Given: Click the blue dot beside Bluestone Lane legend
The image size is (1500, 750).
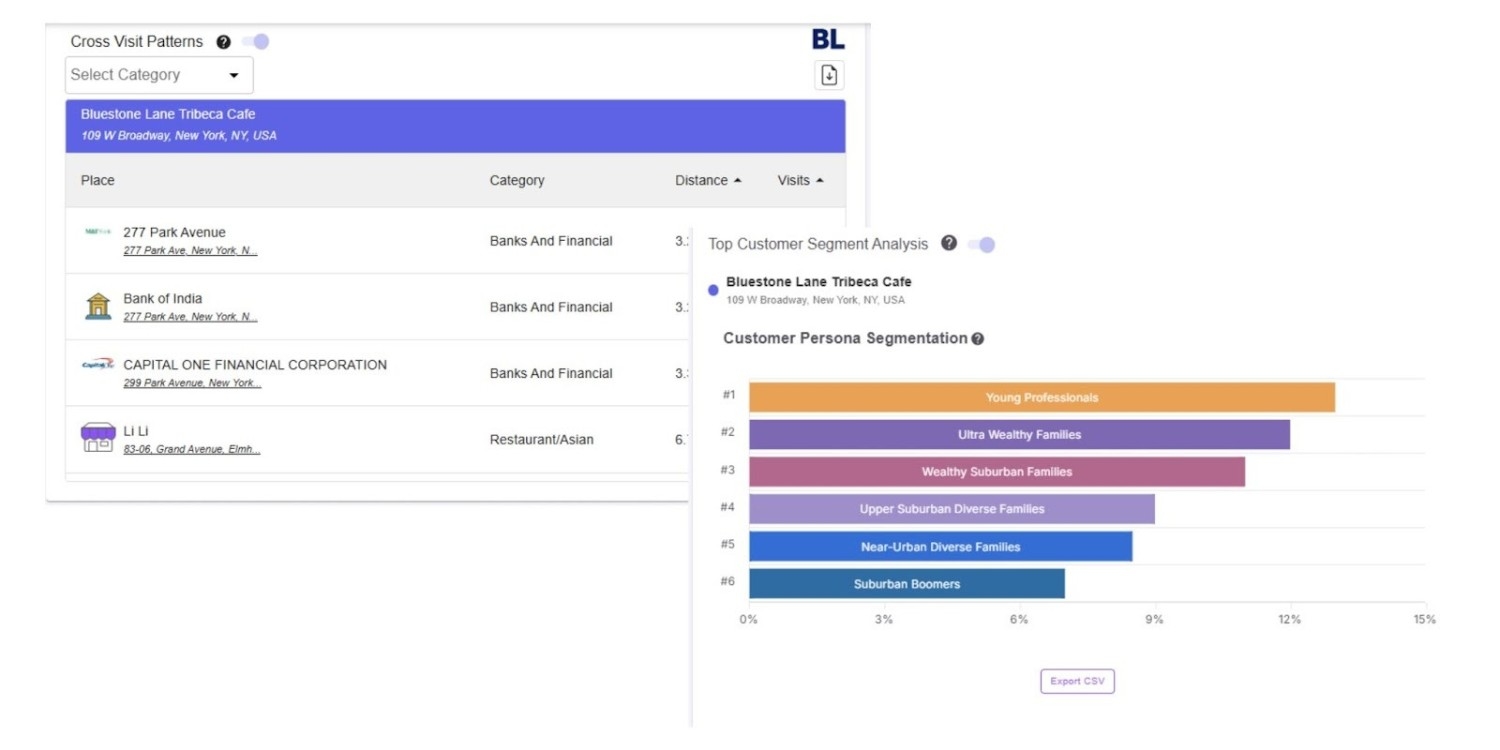Looking at the screenshot, I should click(713, 290).
